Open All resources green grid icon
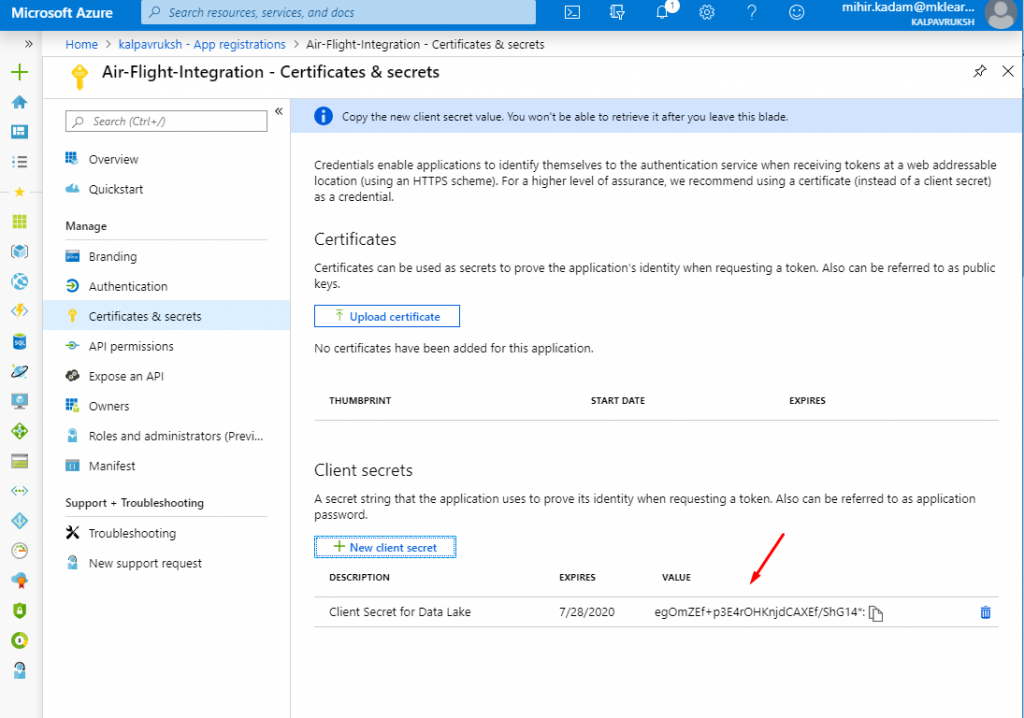The image size is (1024, 718). coord(20,221)
